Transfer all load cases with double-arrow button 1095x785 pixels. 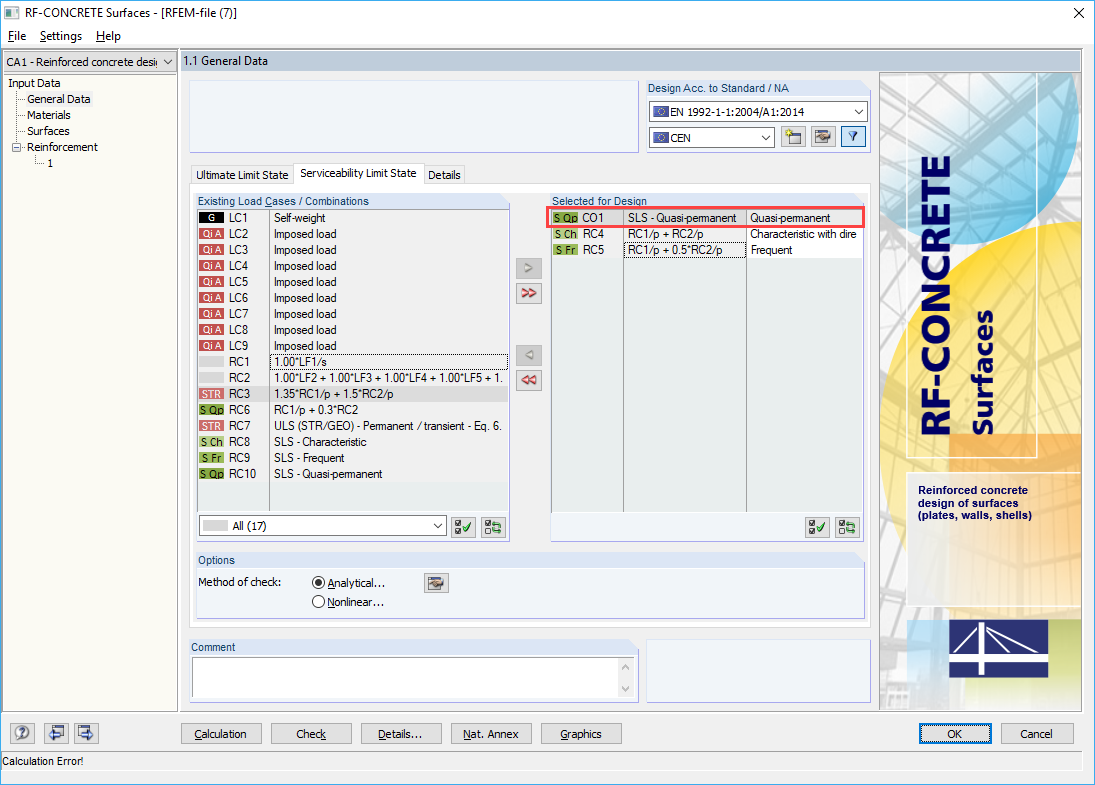pyautogui.click(x=529, y=293)
